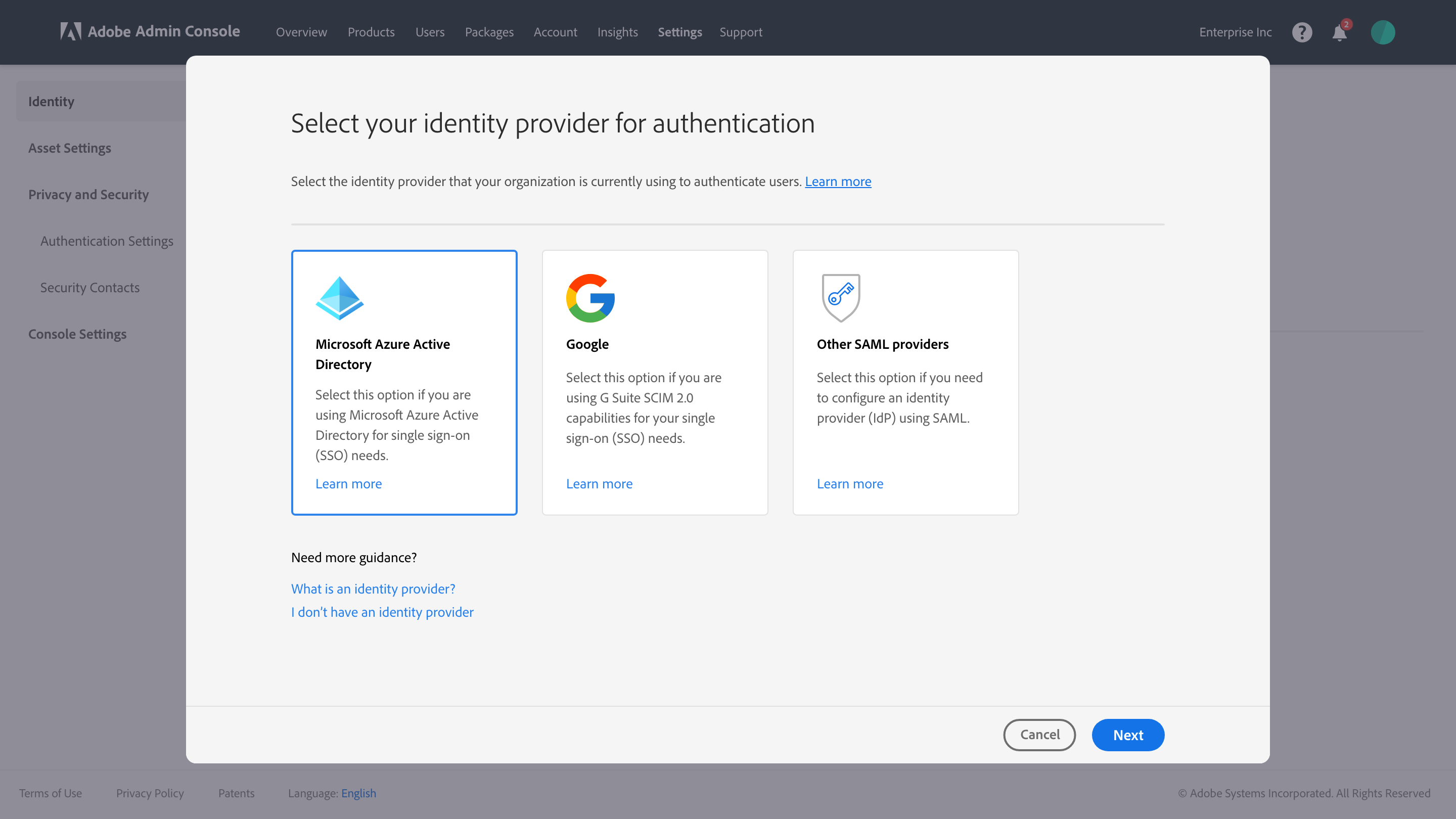Select the Other SAML providers card

click(905, 383)
